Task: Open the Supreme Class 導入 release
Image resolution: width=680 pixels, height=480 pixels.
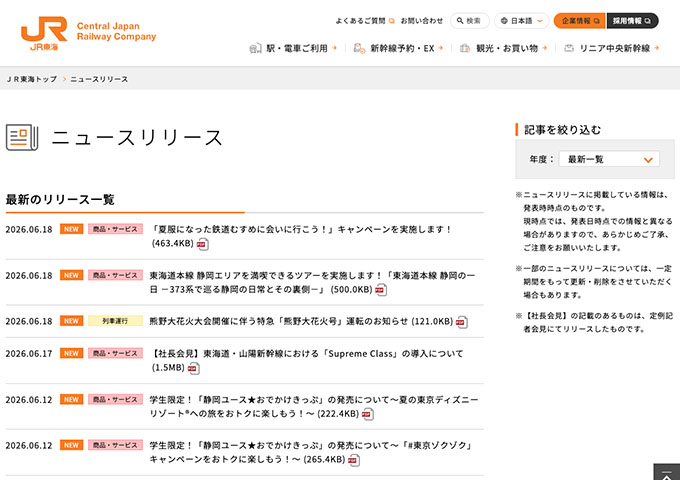Action: [306, 361]
